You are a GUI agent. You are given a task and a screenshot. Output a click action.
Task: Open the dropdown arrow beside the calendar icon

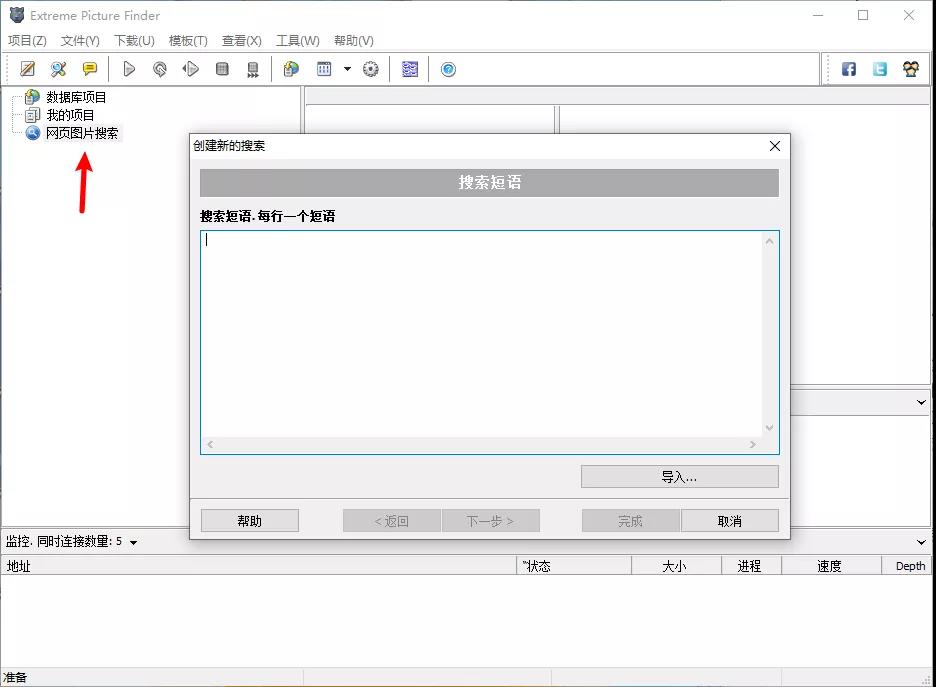(x=347, y=69)
